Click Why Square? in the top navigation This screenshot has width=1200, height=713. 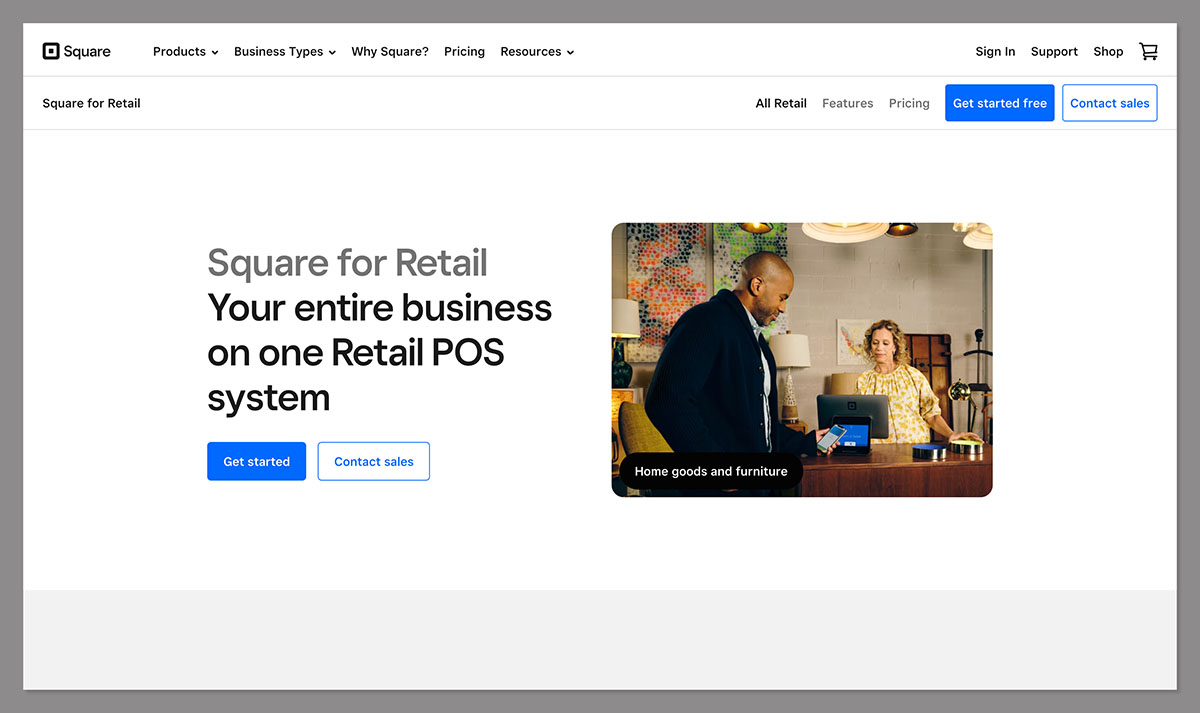[390, 51]
